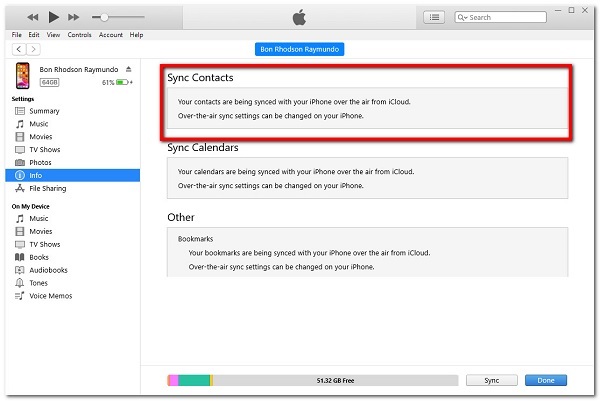Click the Sync Contacts heading
This screenshot has height=401, width=600.
200,78
